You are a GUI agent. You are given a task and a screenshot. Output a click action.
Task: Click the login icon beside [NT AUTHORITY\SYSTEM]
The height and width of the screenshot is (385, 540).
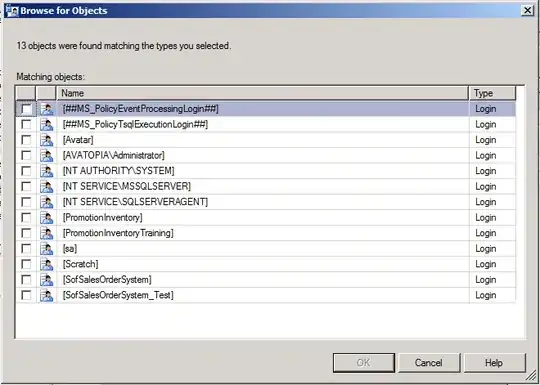point(46,171)
